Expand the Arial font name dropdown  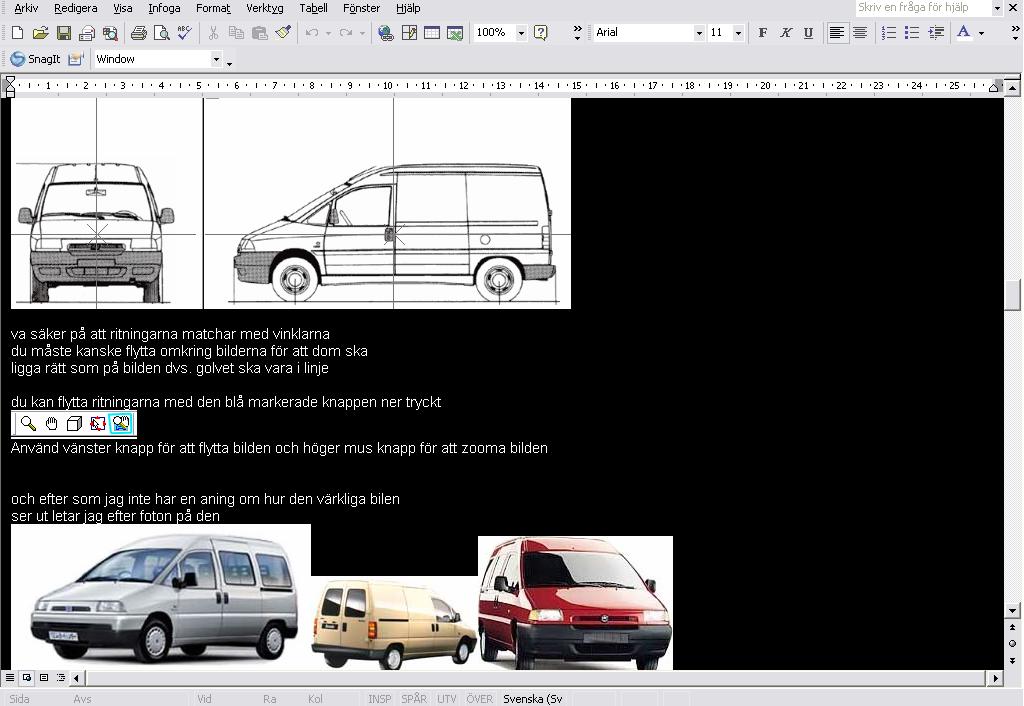[699, 33]
